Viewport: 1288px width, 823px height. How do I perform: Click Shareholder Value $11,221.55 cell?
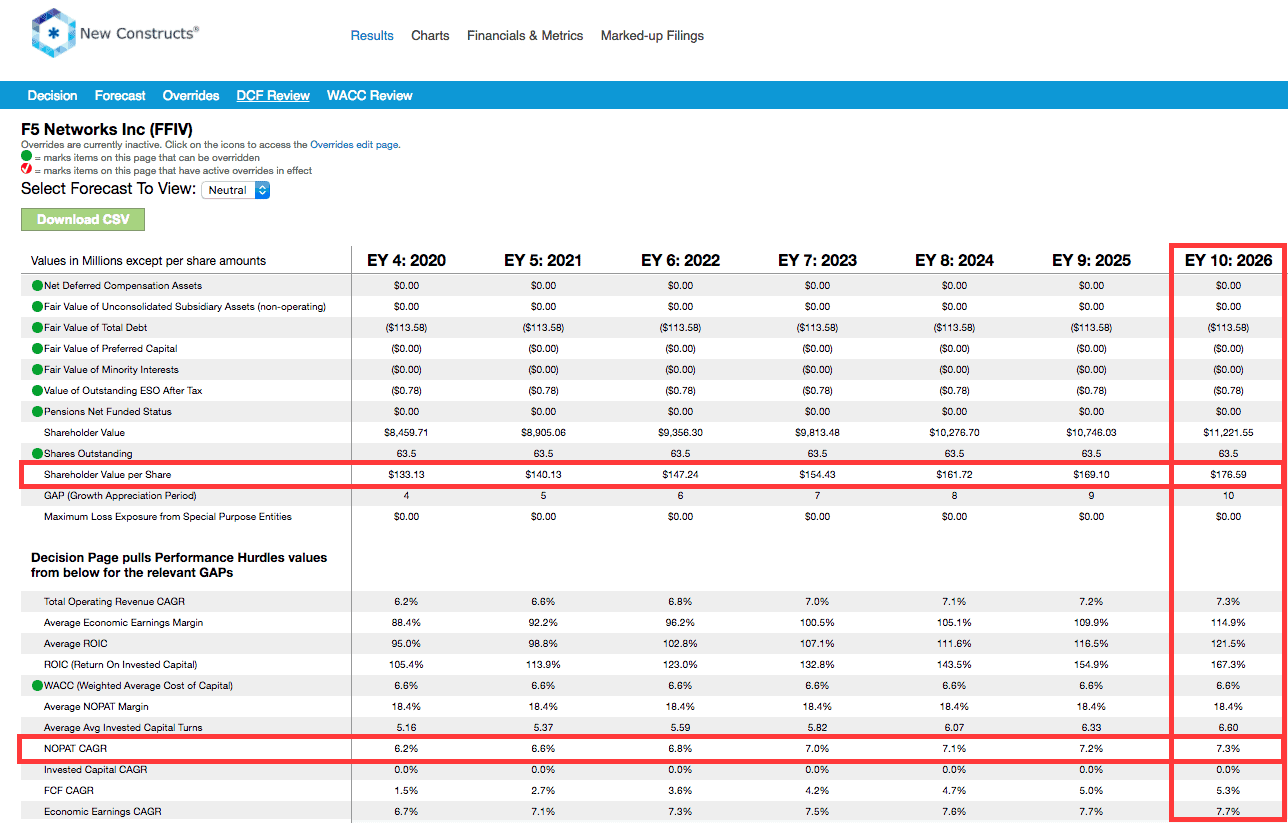coord(1228,433)
